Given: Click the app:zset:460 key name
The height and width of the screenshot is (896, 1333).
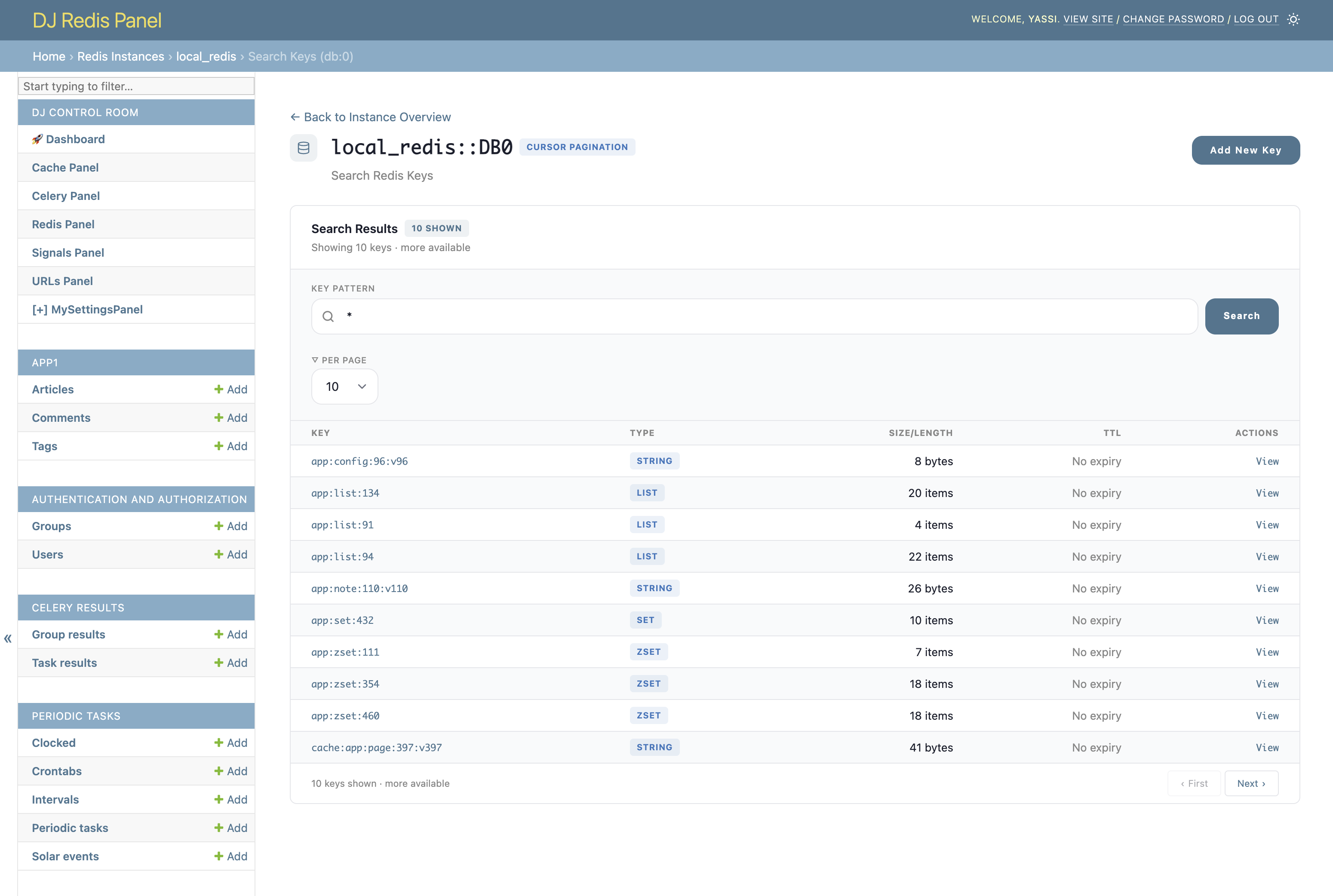Looking at the screenshot, I should pos(345,715).
